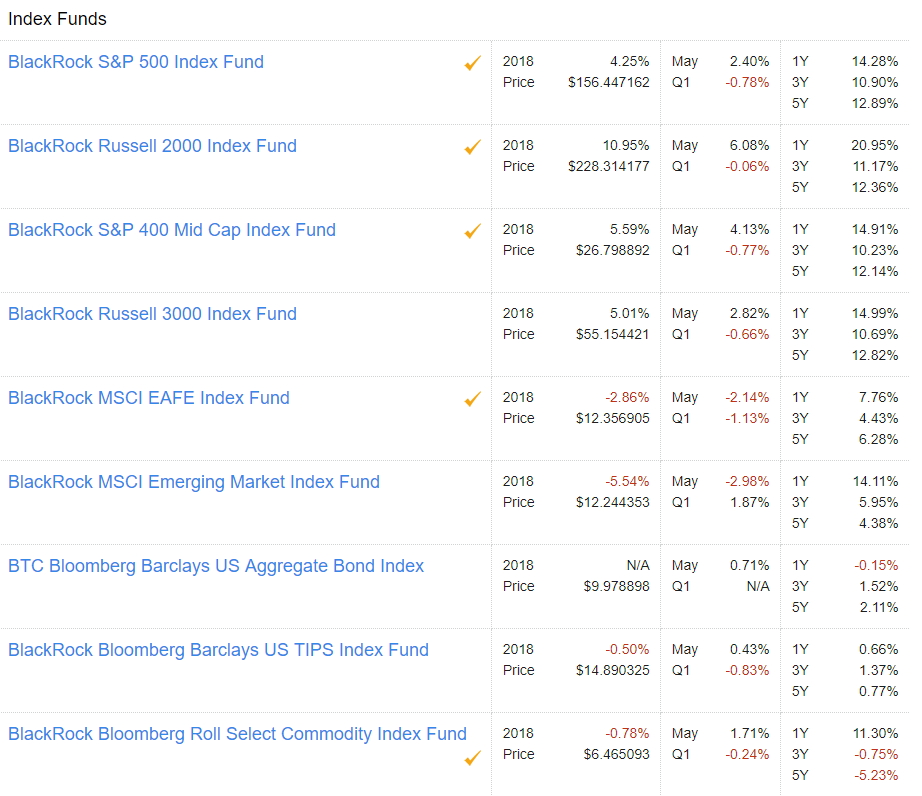Viewport: 922px width, 796px height.
Task: Click the -2.86% 2018 return value
Action: point(627,398)
